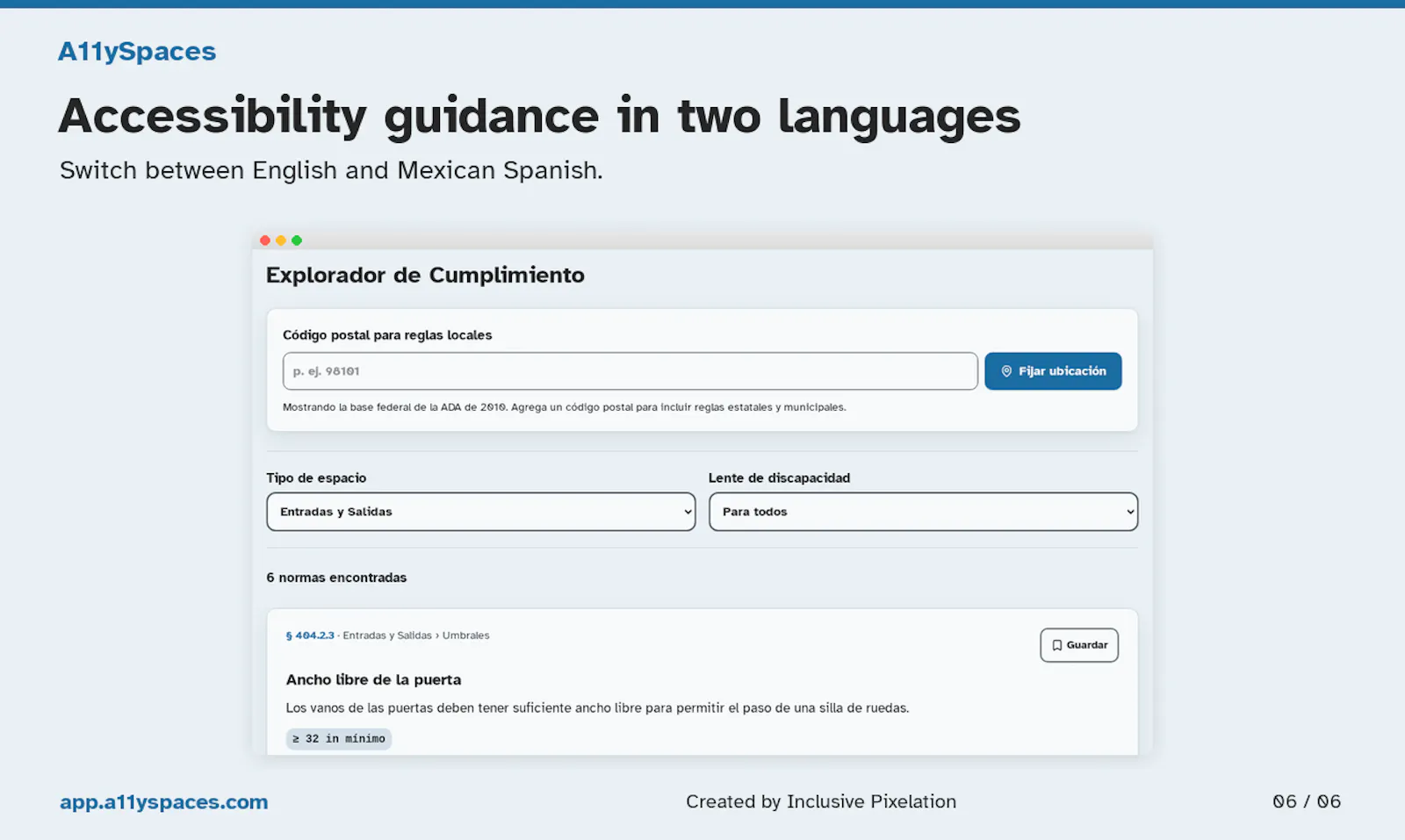Save the Ancho libre de la puerta rule with Guardar
1405x840 pixels.
1079,645
